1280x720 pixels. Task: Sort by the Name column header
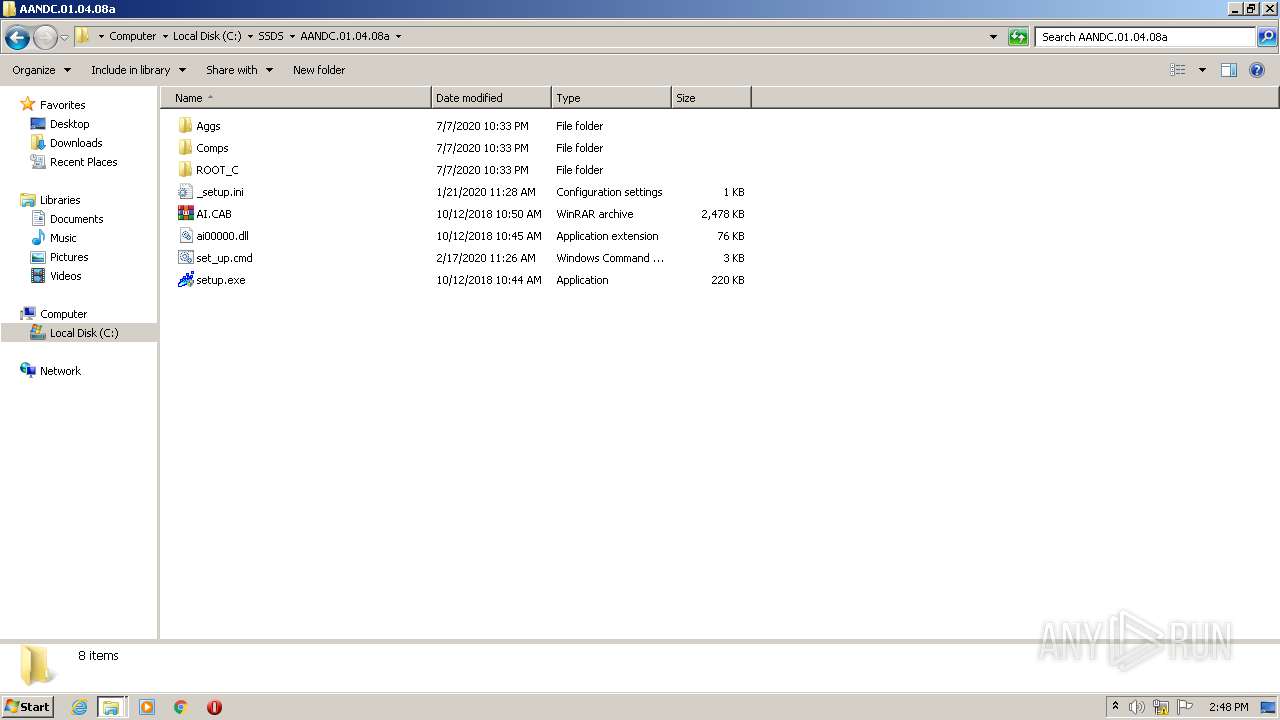tap(296, 98)
